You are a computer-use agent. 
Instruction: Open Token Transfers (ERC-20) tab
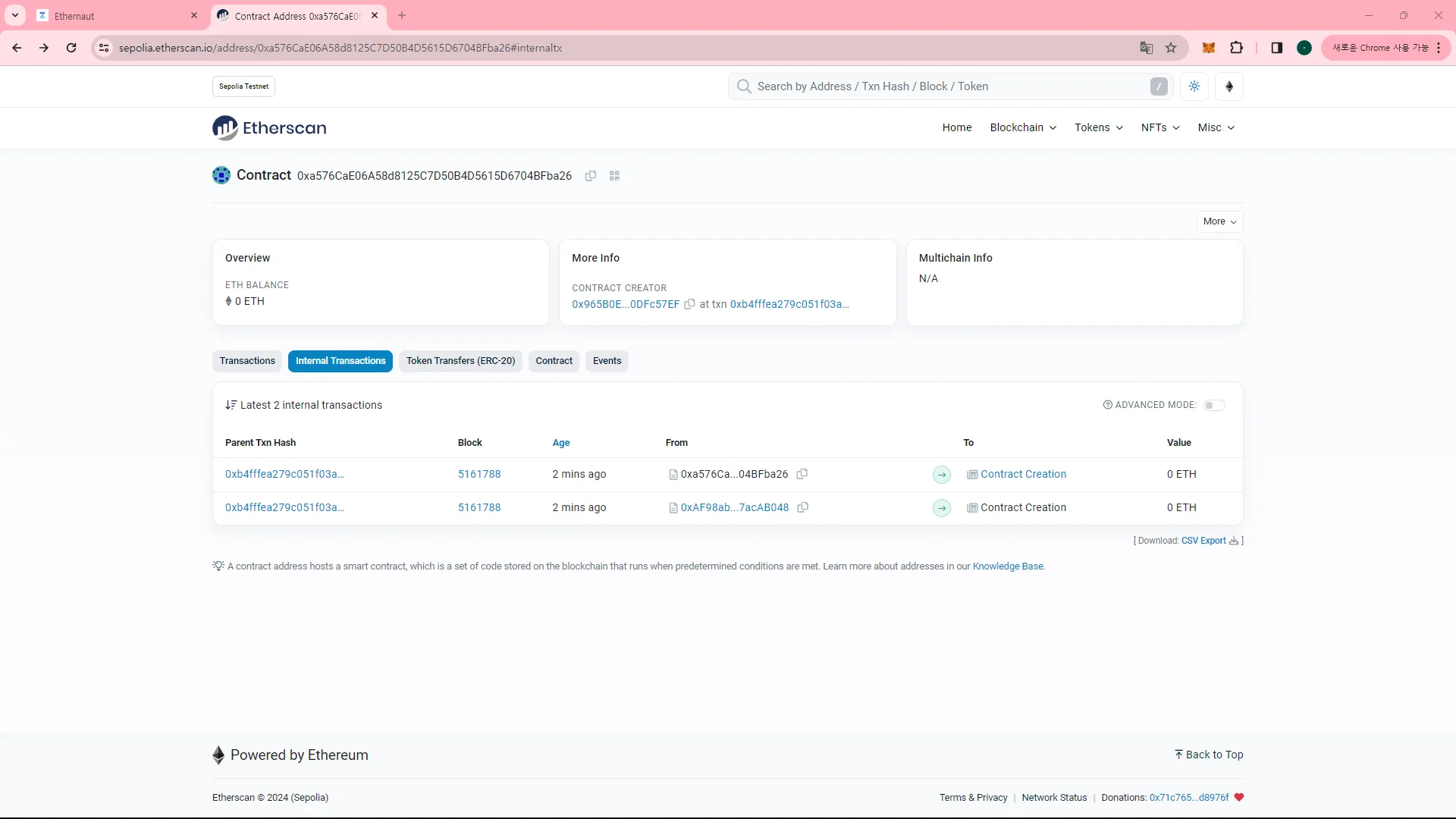[x=460, y=361]
